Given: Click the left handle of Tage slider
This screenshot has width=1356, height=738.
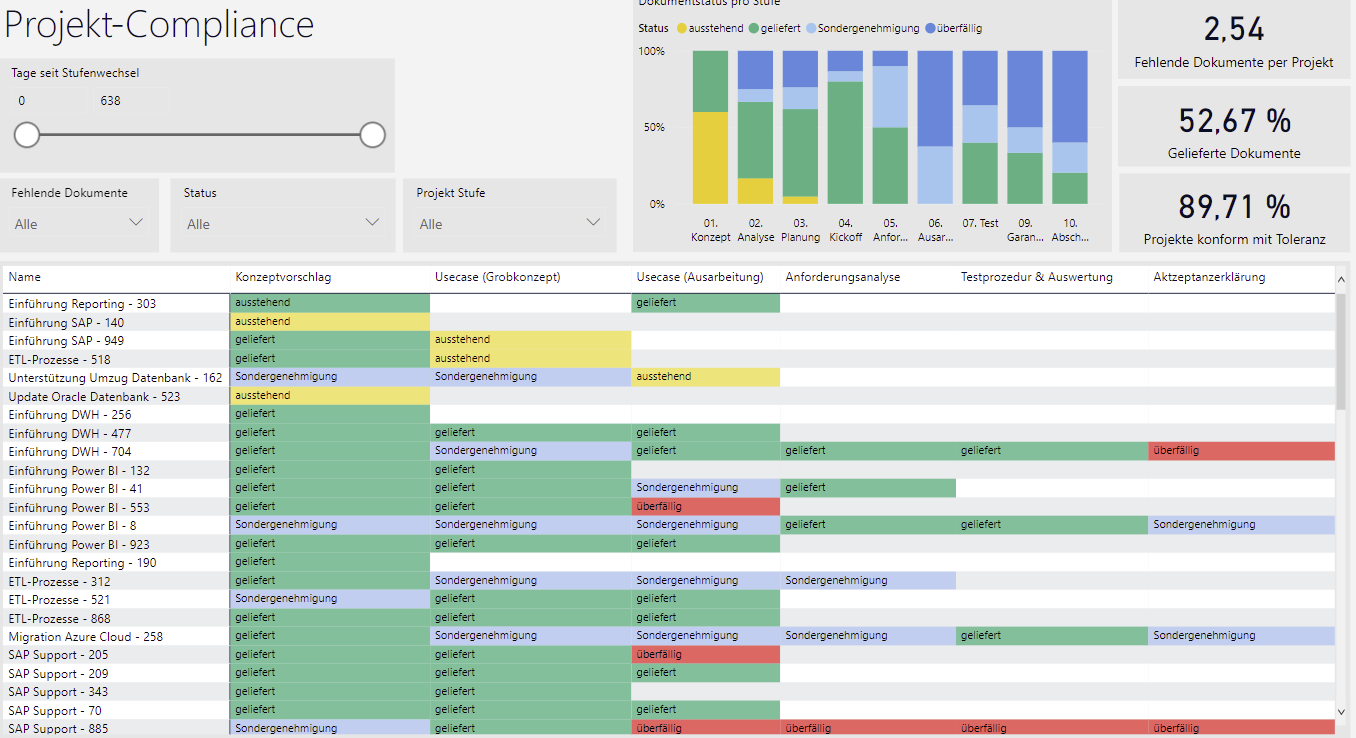Looking at the screenshot, I should tap(27, 135).
